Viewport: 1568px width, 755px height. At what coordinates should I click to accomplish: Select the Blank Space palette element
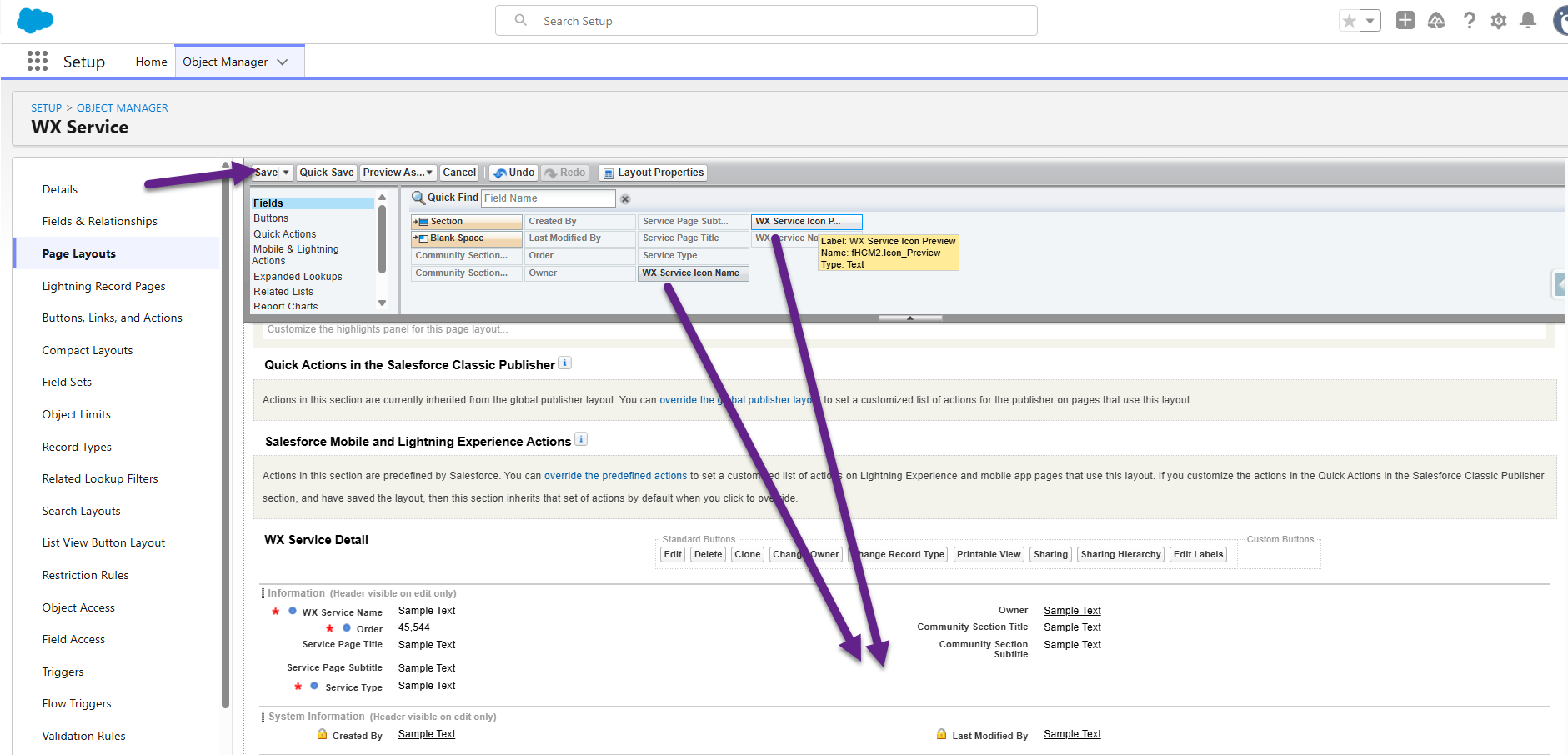coord(467,238)
